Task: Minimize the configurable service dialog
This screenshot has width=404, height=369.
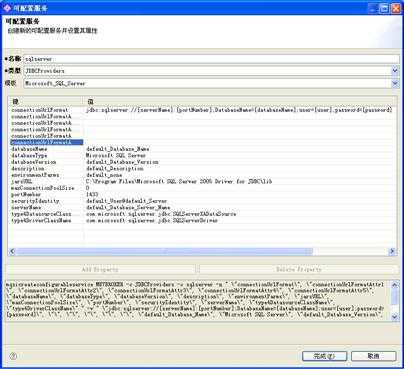Action: coord(374,8)
